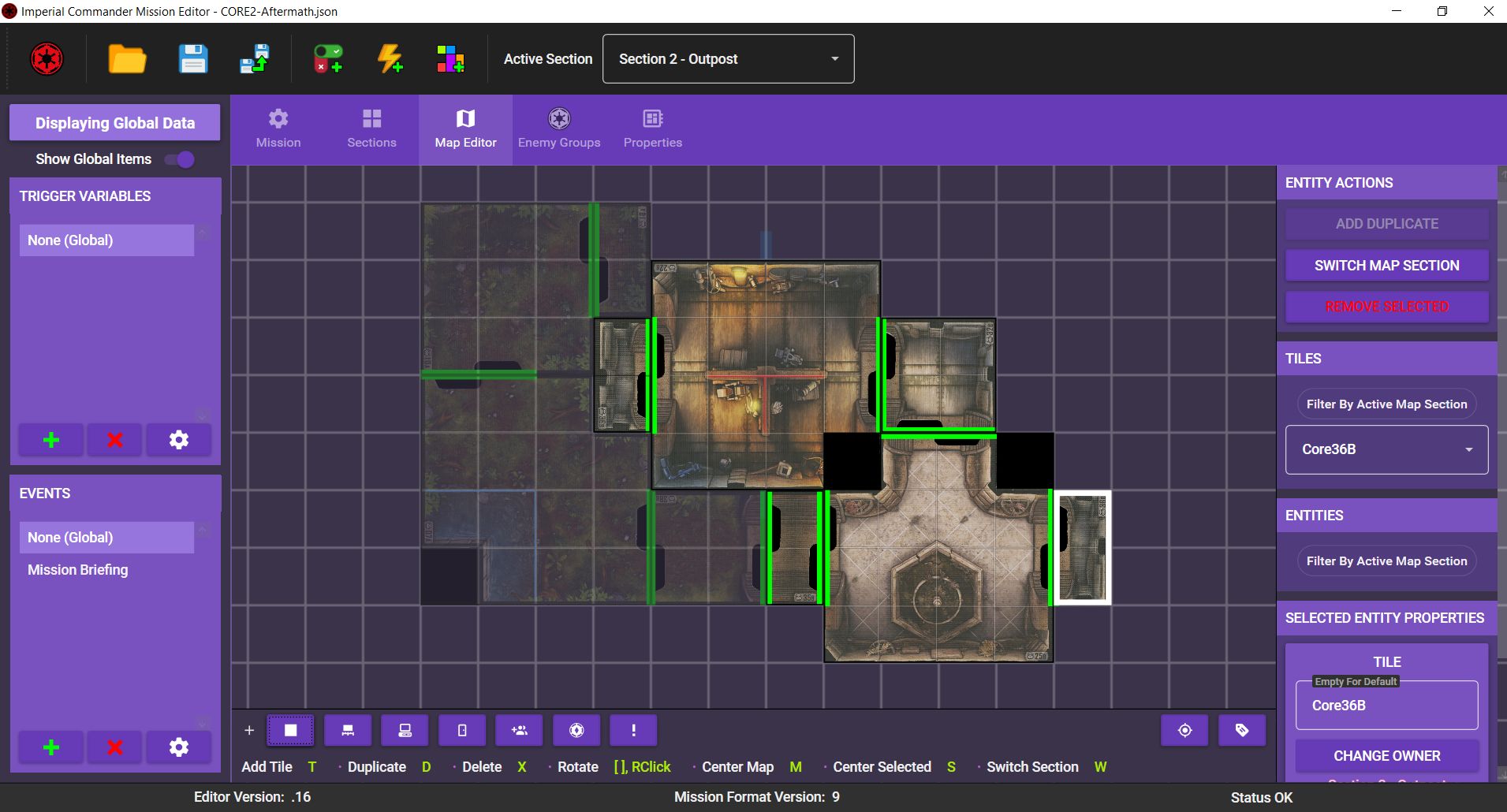This screenshot has height=812, width=1507.
Task: Add a trigger variable with green plus
Action: coord(51,440)
